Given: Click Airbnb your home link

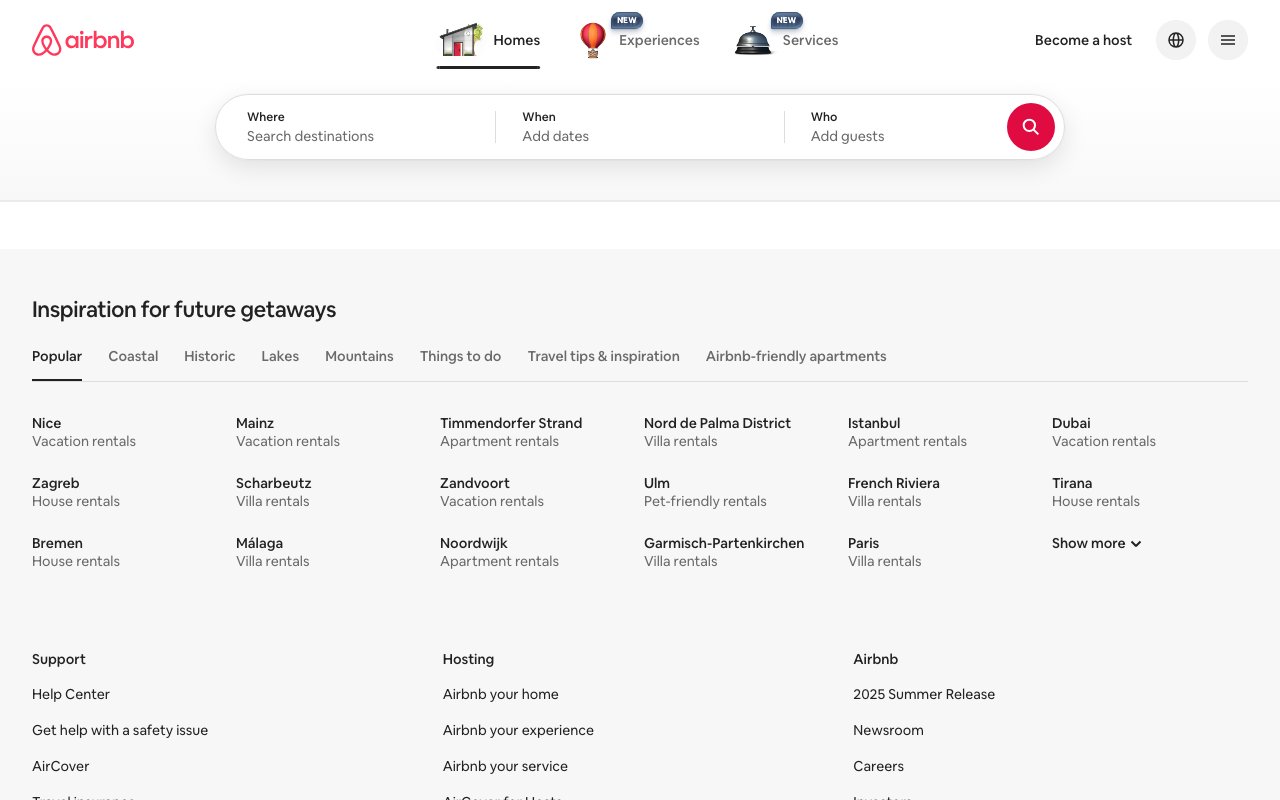Looking at the screenshot, I should (501, 694).
